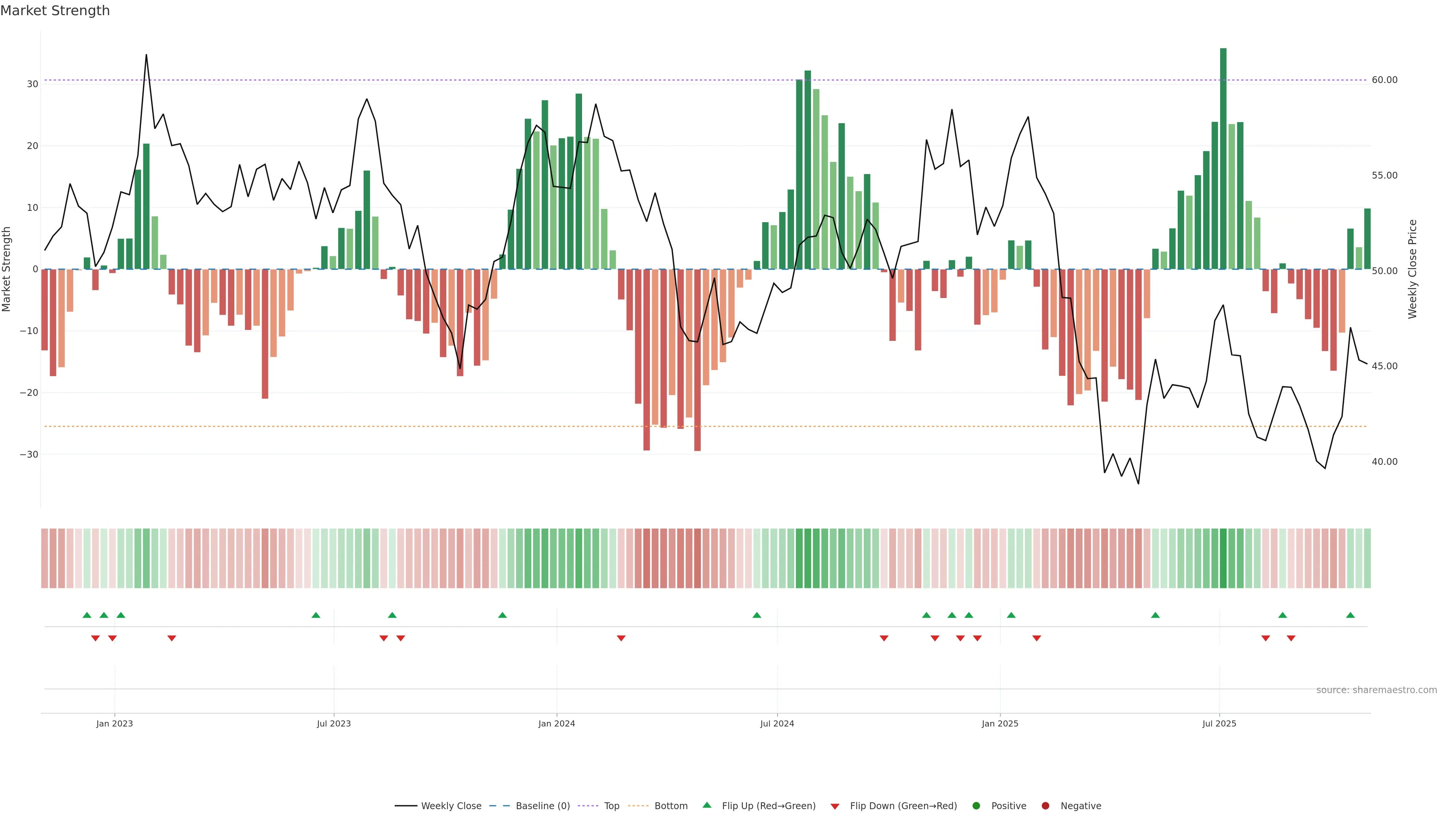Click the 60.00 price axis label
1456x819 pixels.
point(1384,80)
